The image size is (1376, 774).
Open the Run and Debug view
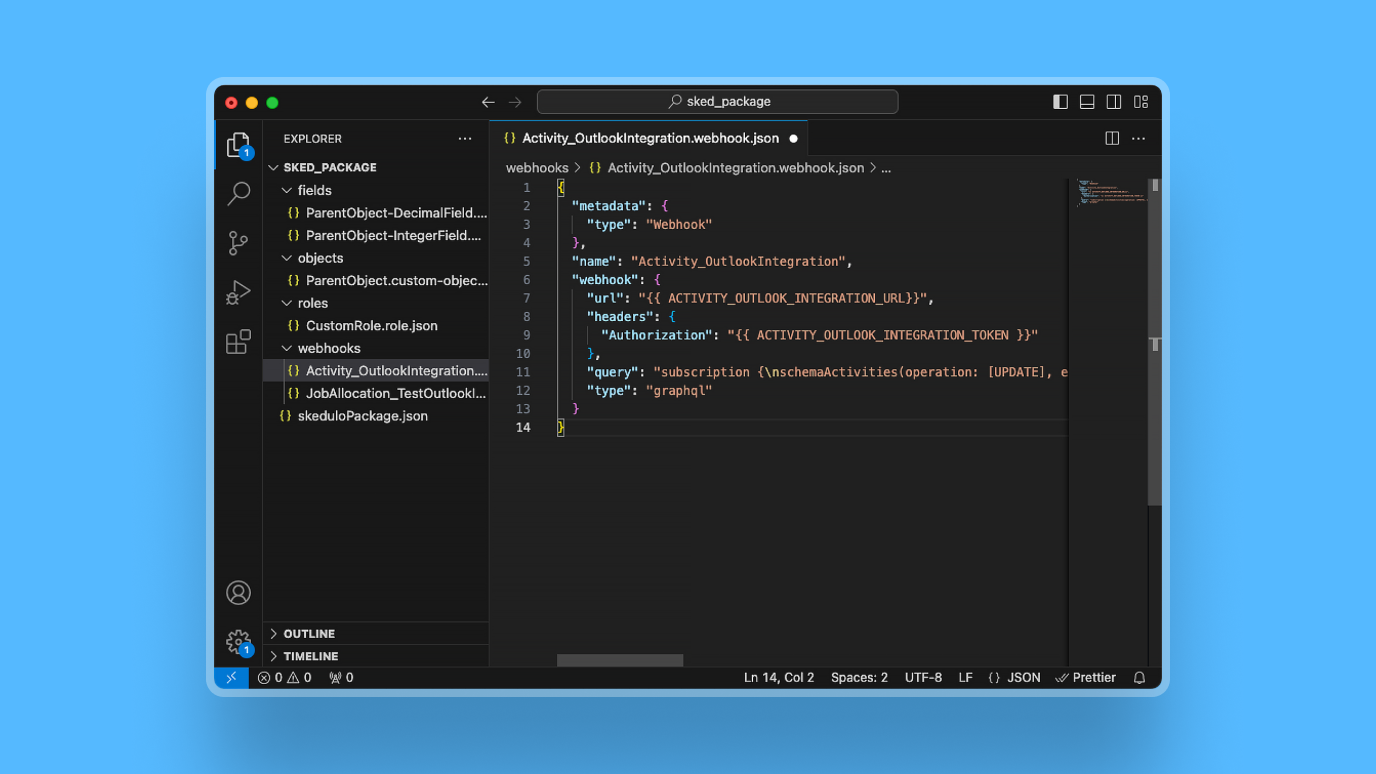click(238, 292)
